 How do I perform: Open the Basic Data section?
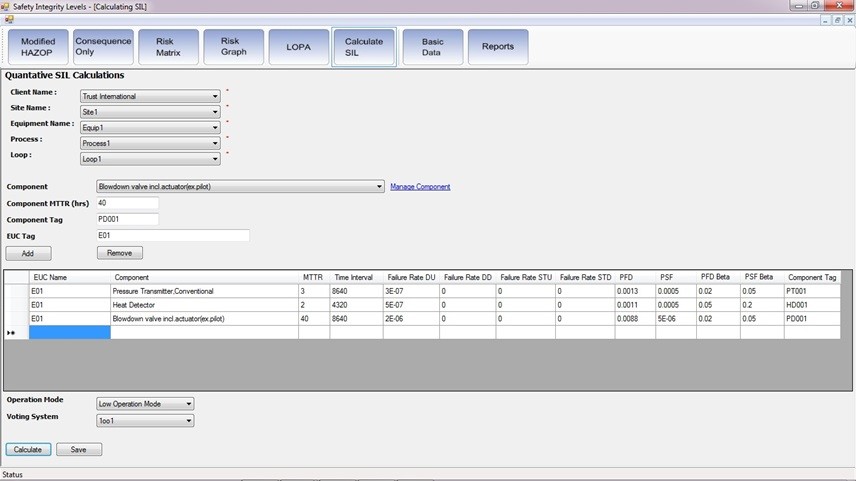pos(432,47)
